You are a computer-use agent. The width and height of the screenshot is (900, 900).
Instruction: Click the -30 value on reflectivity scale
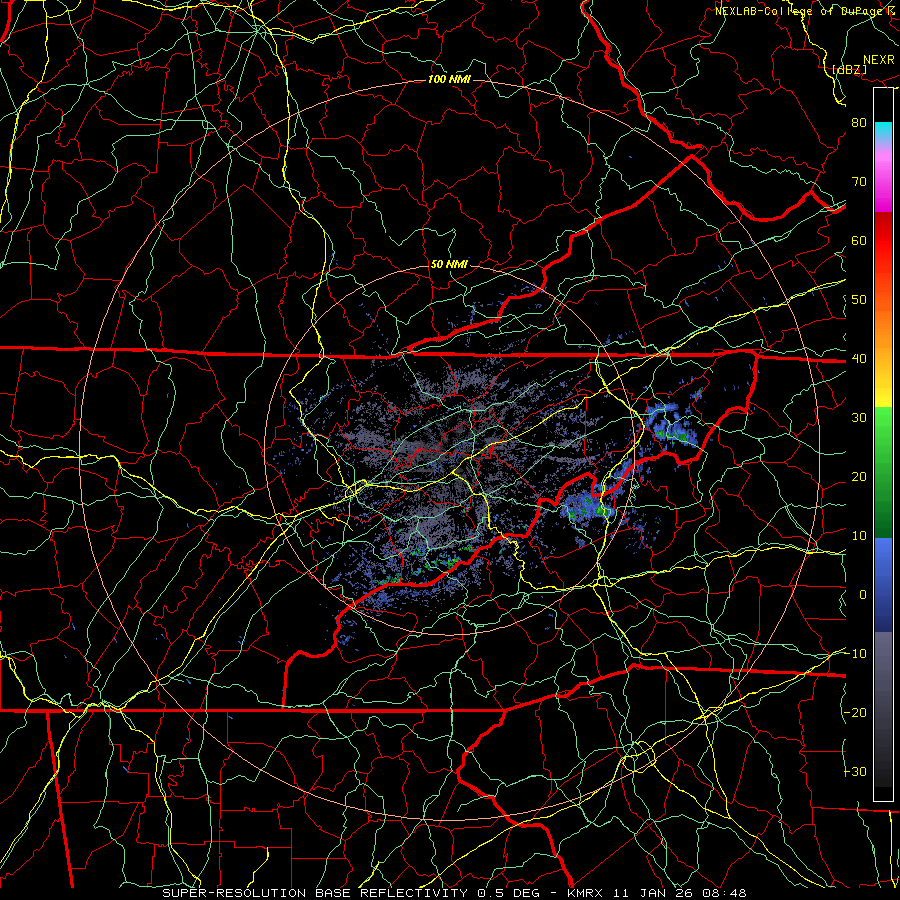pyautogui.click(x=855, y=771)
